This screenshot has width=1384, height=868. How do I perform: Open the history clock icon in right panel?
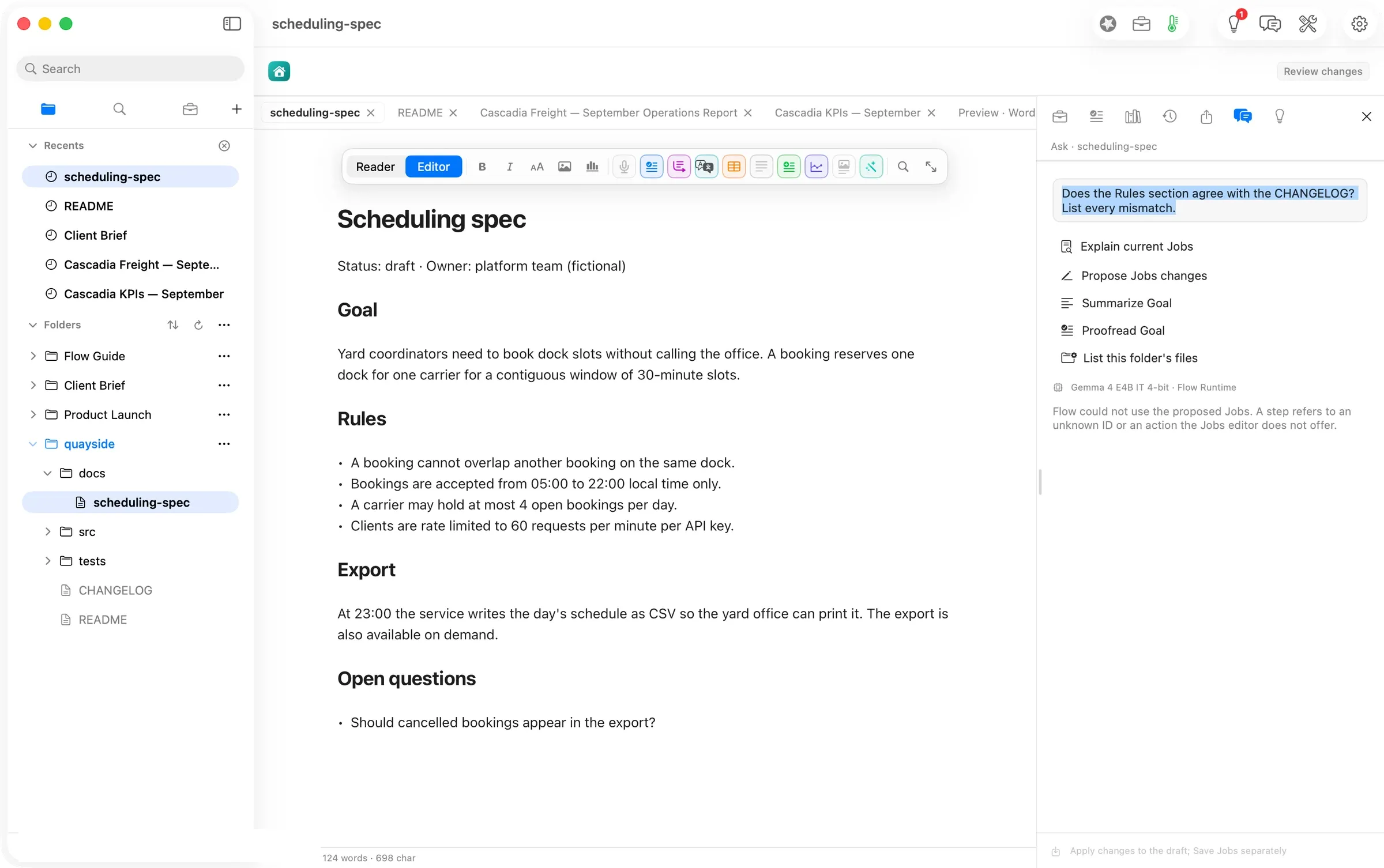click(x=1169, y=116)
